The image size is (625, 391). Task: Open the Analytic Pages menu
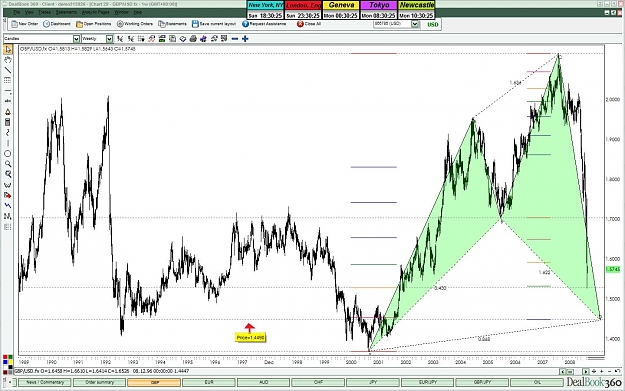(95, 12)
